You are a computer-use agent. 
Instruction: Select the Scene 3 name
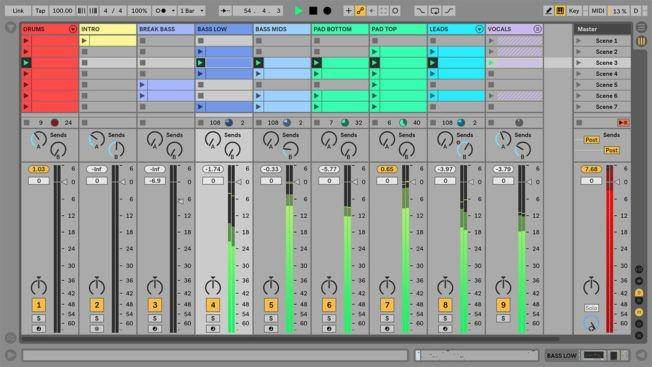click(606, 63)
